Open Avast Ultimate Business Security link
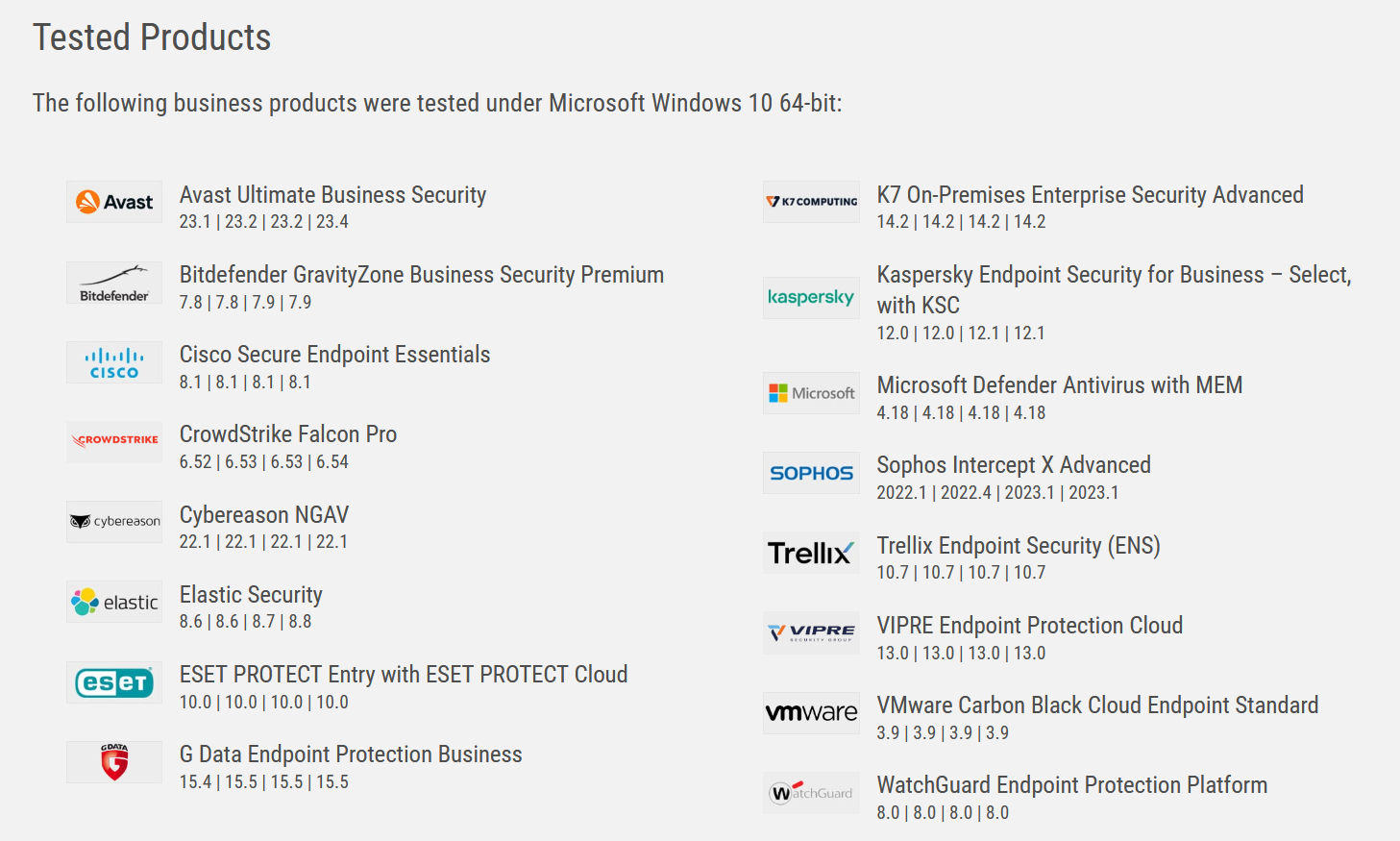 332,195
